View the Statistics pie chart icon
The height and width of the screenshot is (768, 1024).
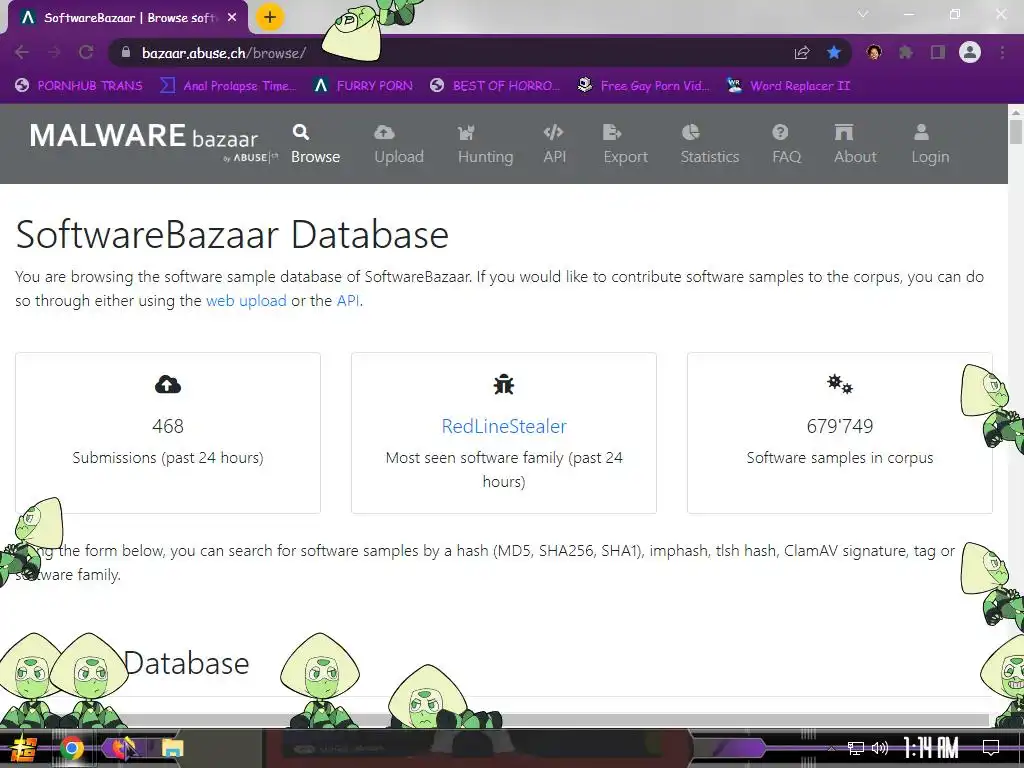coord(690,133)
